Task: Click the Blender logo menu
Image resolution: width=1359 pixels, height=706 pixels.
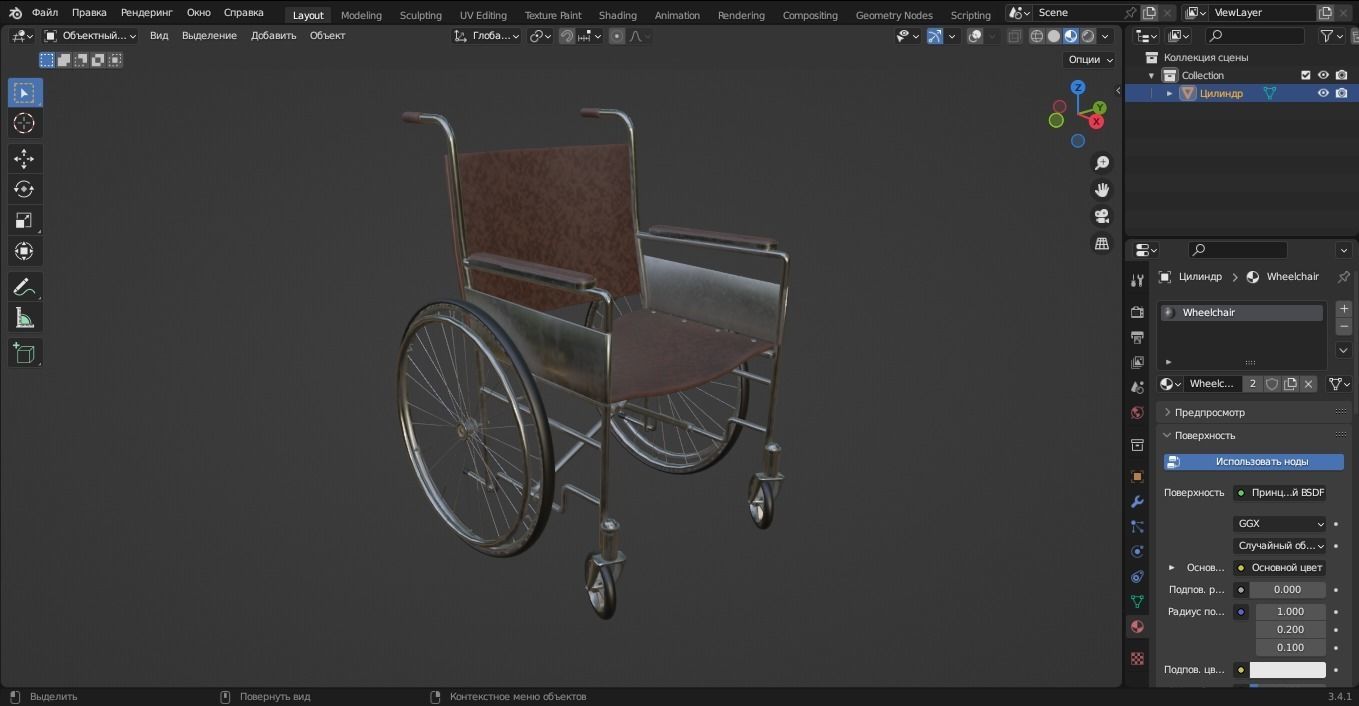Action: [15, 13]
